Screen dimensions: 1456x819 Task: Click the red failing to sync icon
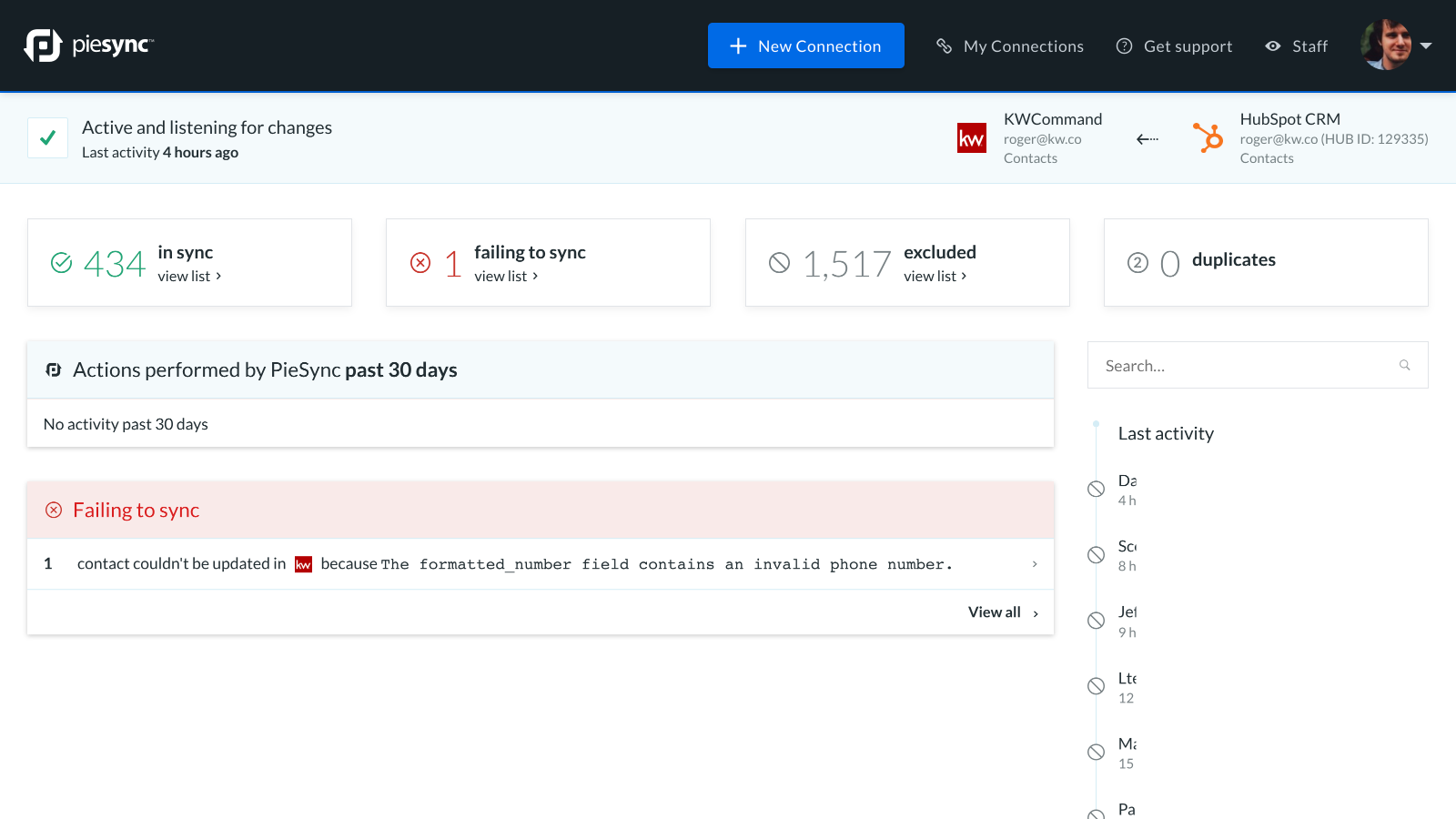click(x=420, y=263)
